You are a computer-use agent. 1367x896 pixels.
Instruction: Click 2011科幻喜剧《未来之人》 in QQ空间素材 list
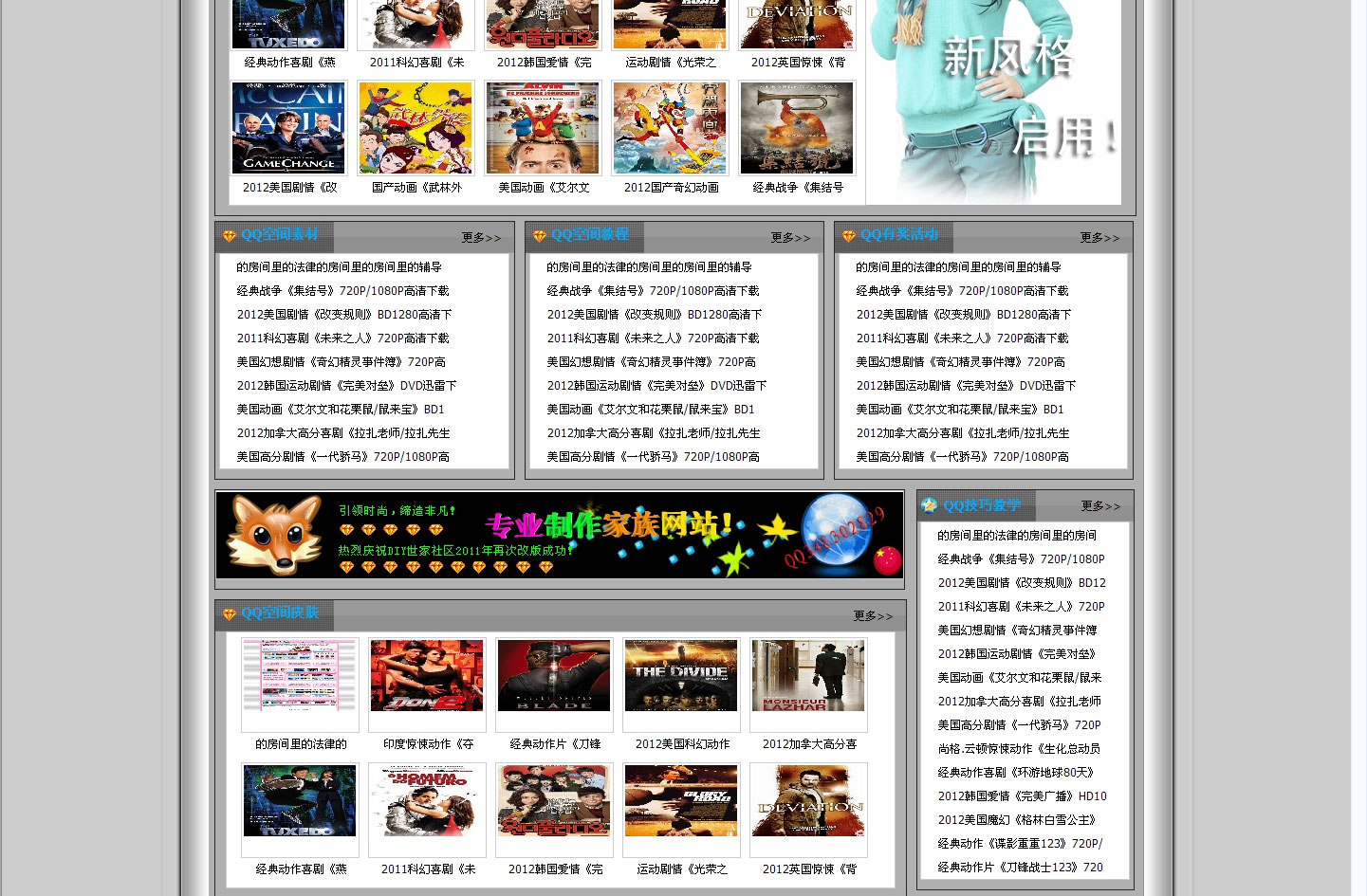(x=342, y=338)
